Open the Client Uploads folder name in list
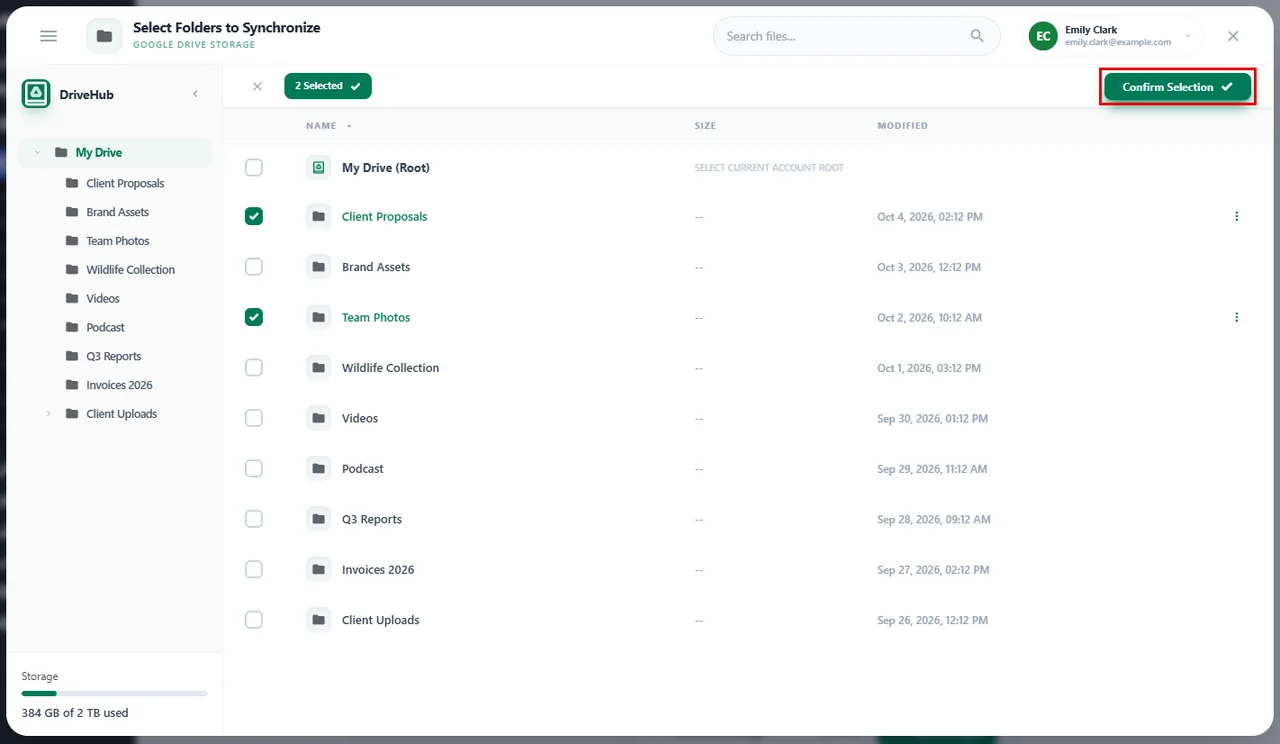 (x=381, y=620)
